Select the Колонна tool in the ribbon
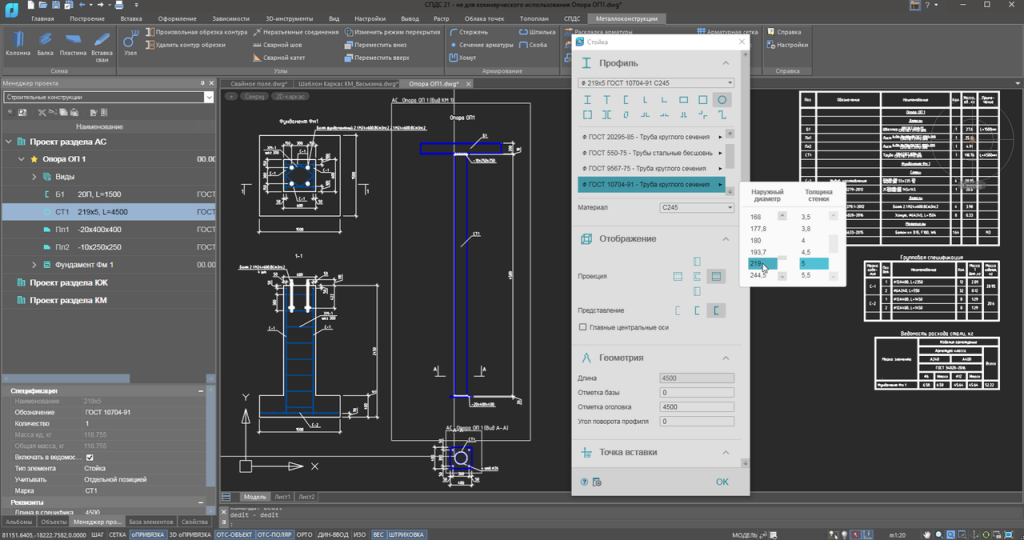 (x=18, y=43)
